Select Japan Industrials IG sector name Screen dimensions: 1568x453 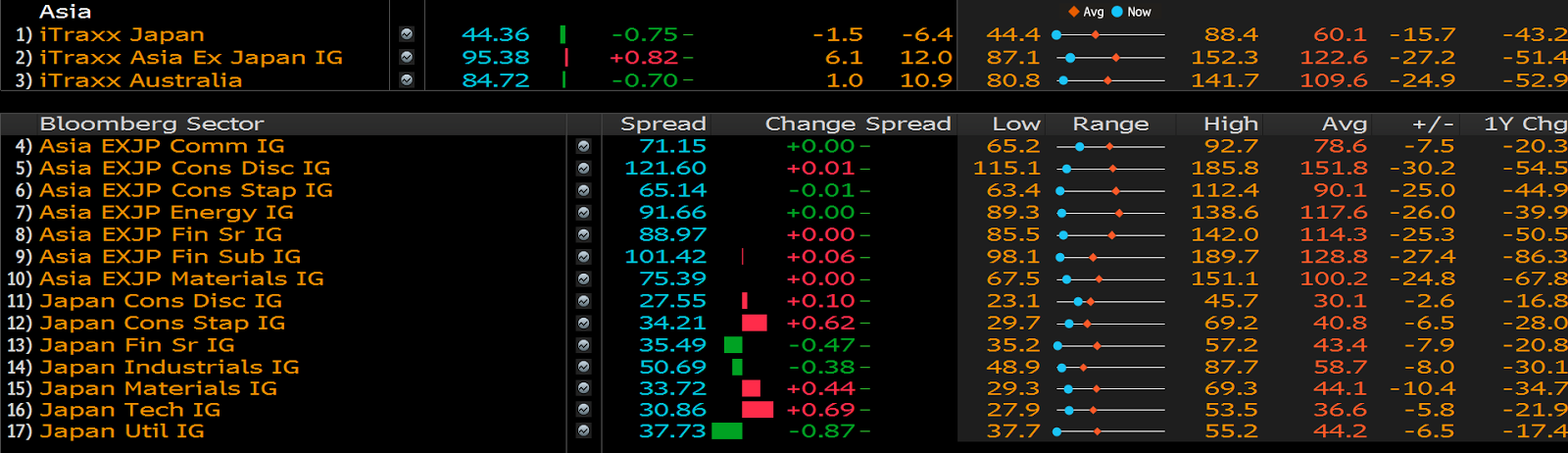point(170,368)
